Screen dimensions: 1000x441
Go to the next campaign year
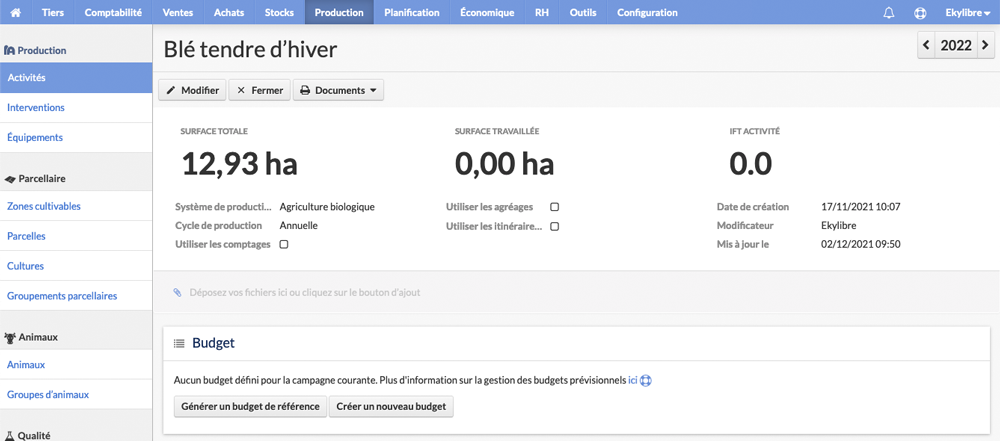985,45
